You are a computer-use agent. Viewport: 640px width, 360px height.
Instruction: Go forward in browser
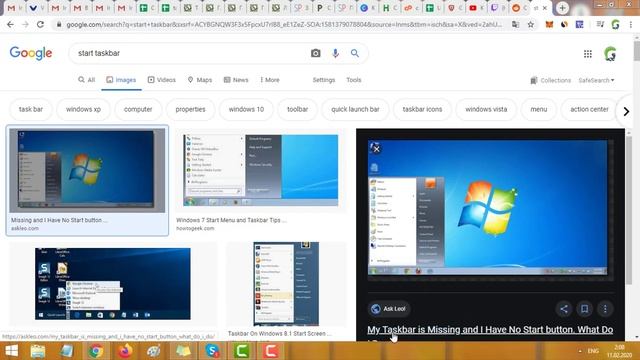(25, 24)
